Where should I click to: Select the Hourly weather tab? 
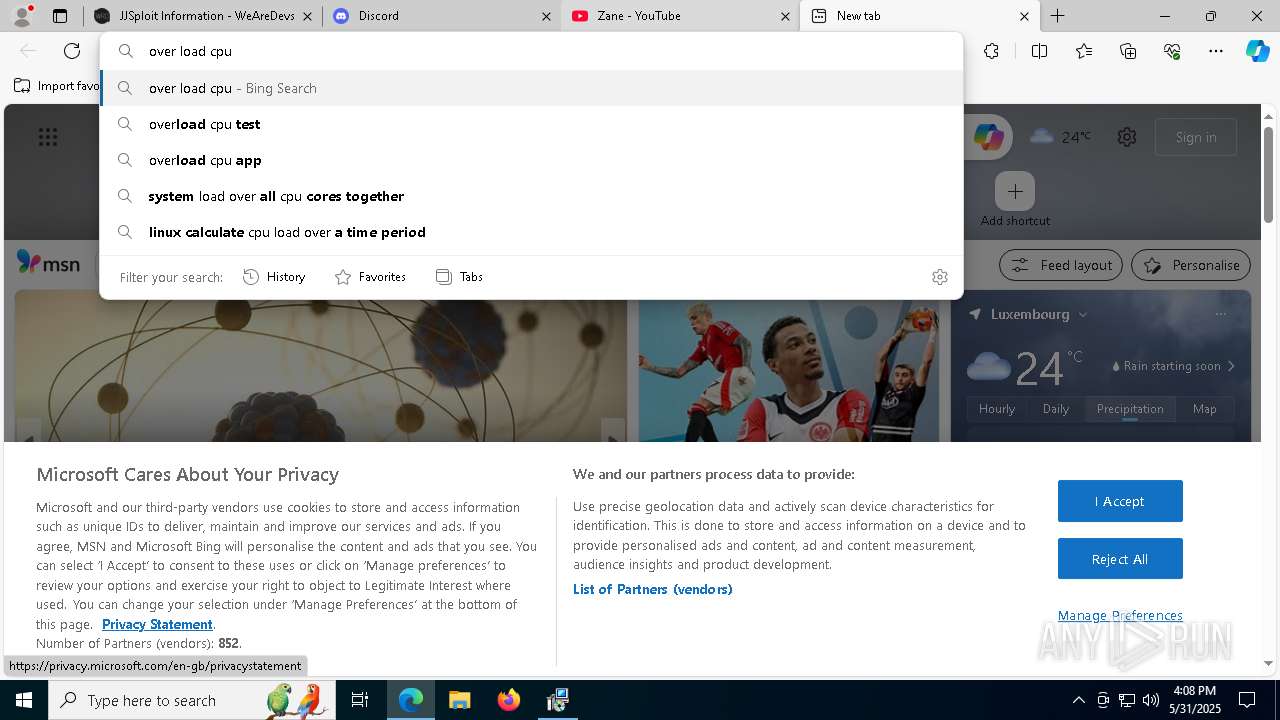997,409
